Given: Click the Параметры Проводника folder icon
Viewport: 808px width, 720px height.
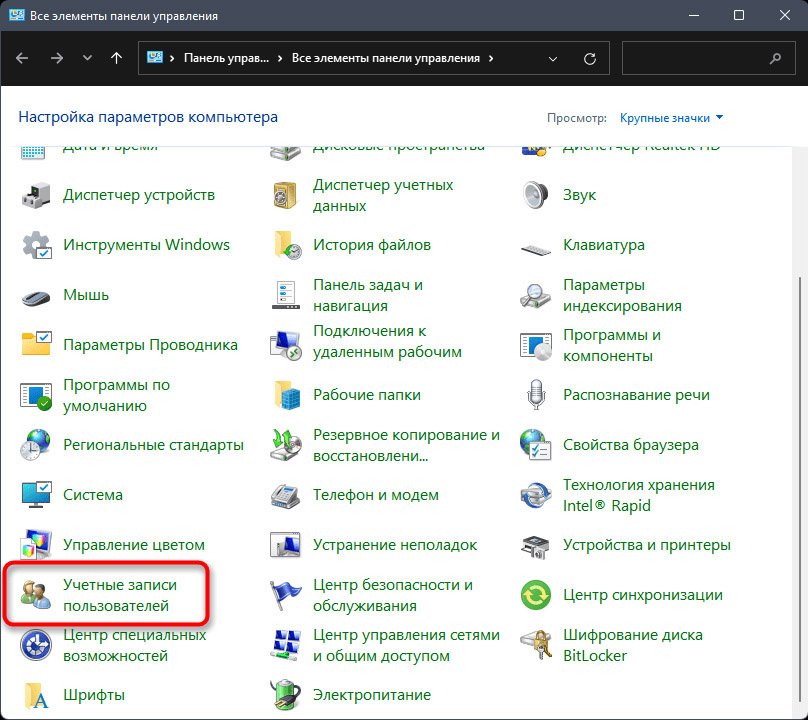Looking at the screenshot, I should 36,344.
